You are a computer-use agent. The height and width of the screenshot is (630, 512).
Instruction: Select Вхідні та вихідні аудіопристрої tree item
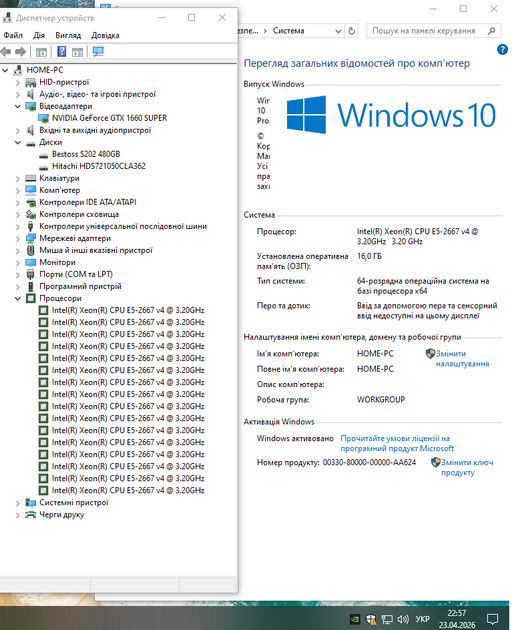pos(95,130)
